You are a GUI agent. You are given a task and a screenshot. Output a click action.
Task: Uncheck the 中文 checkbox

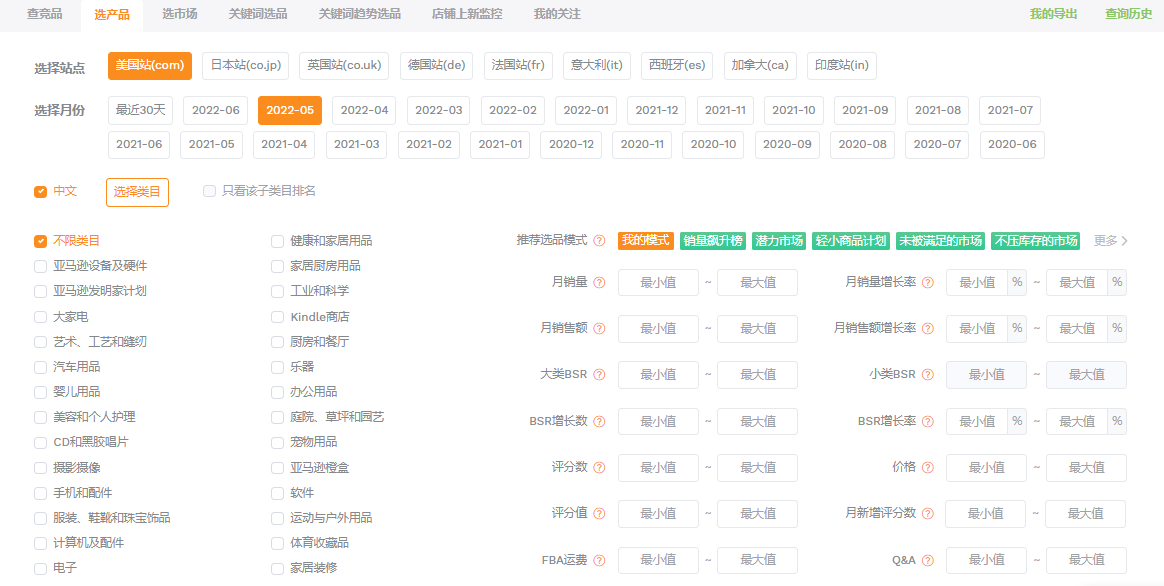41,191
